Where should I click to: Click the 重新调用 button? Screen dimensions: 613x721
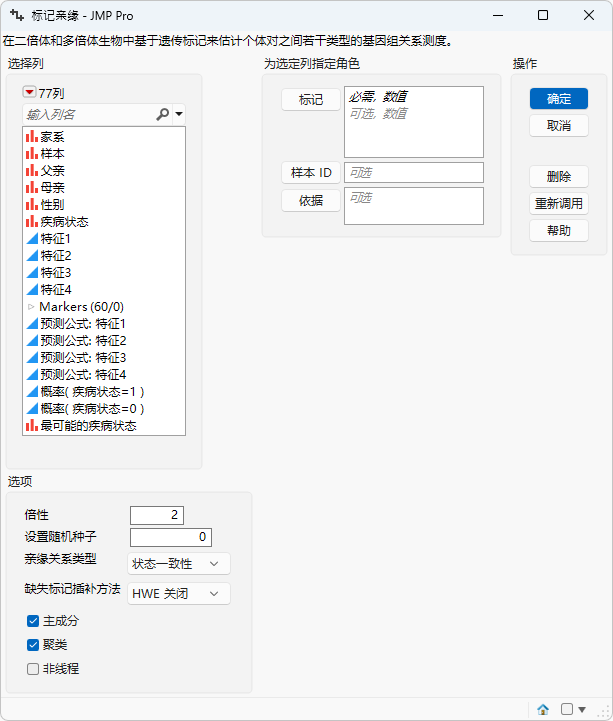[559, 204]
